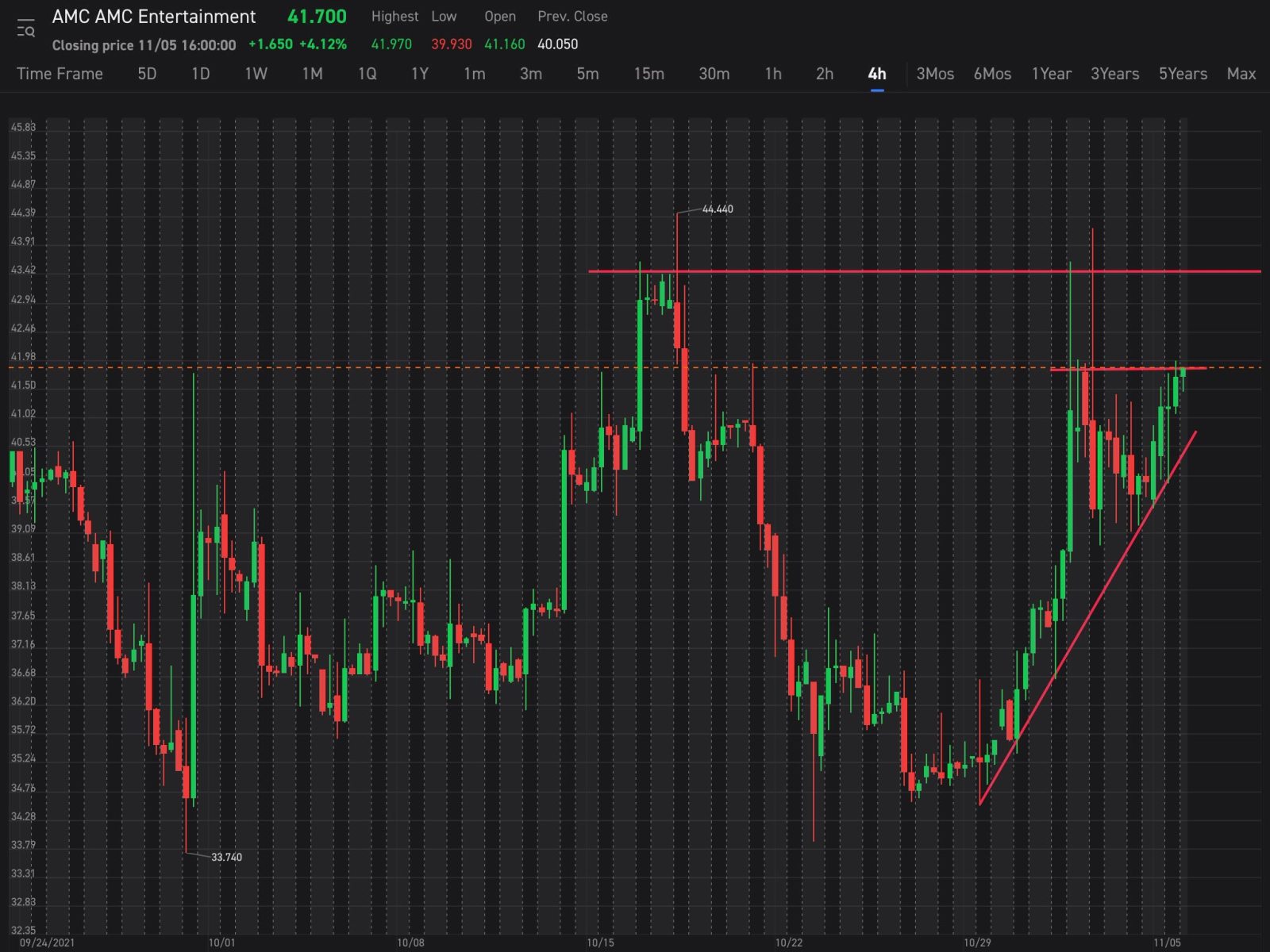Switch to the 30m interval
The image size is (1270, 952).
coord(714,74)
